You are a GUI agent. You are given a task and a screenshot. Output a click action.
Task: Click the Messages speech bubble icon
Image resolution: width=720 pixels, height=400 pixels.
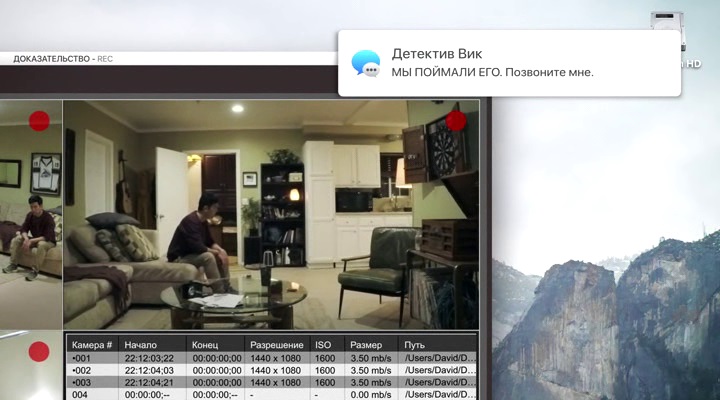(366, 63)
